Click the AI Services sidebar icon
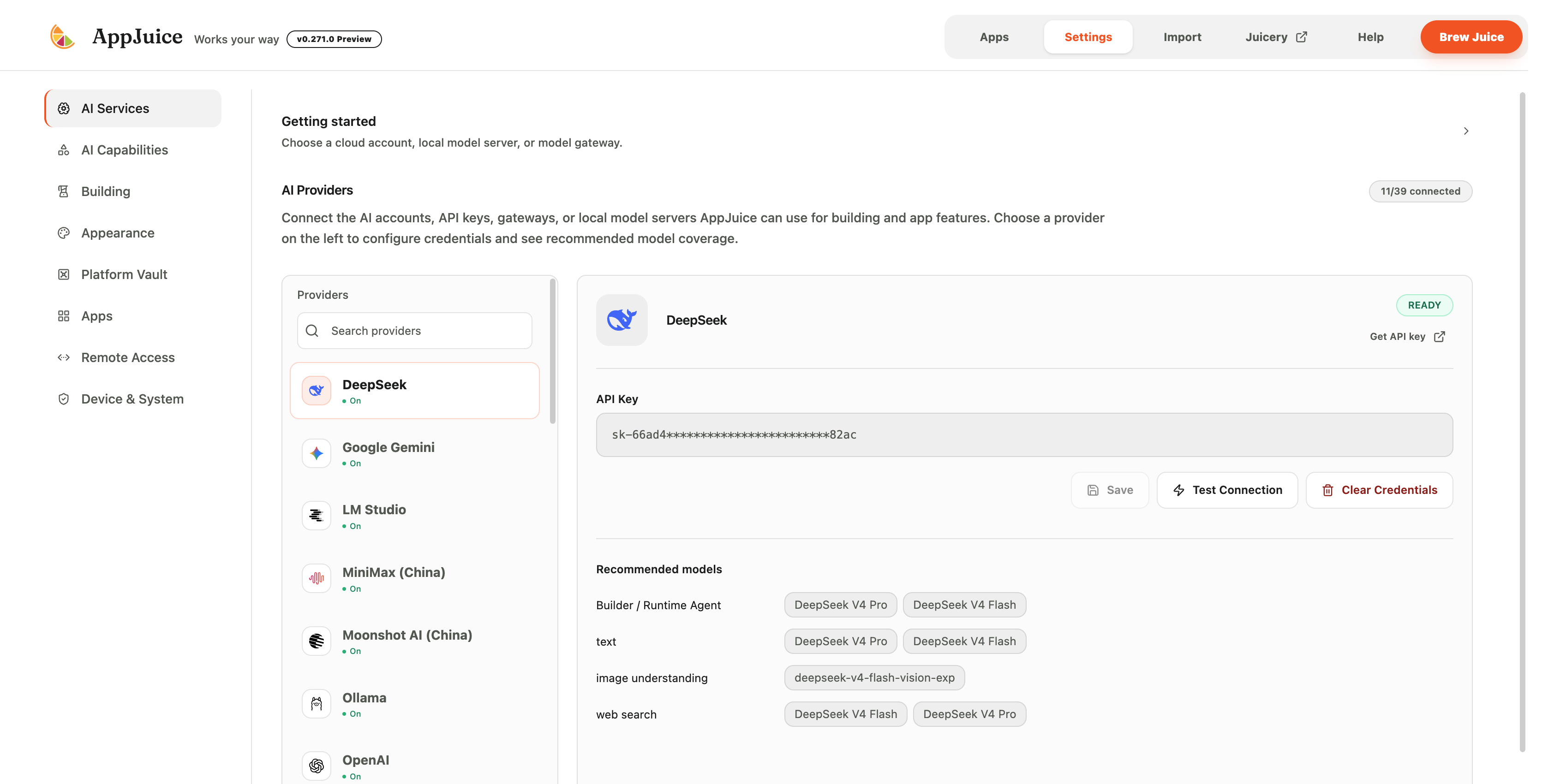This screenshot has width=1542, height=784. point(64,108)
